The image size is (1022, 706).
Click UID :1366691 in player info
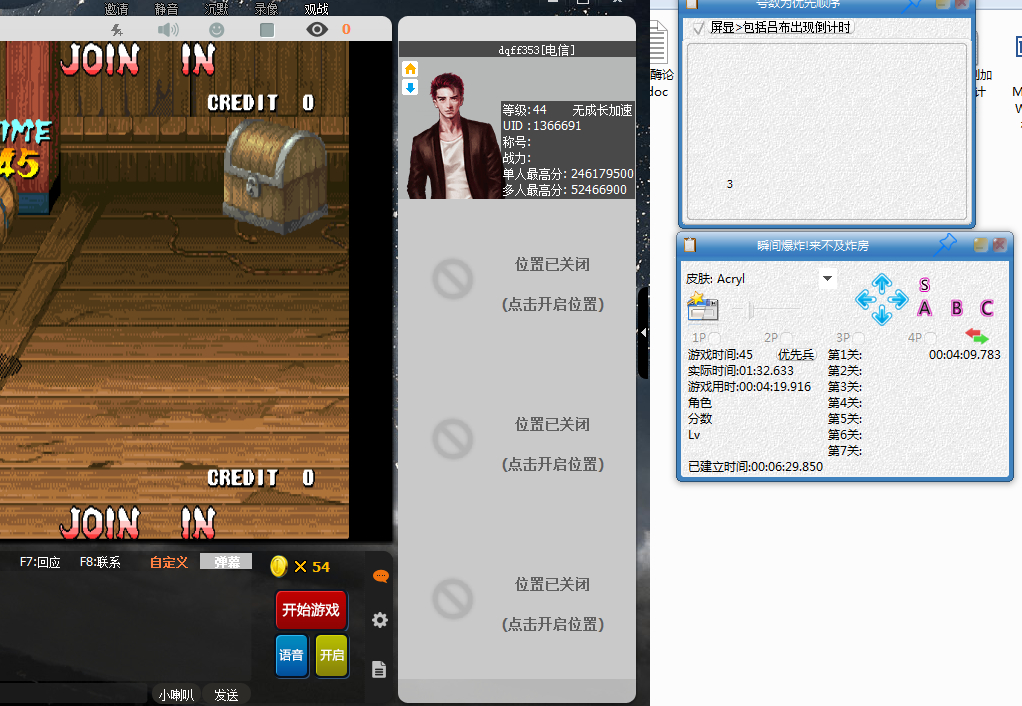pos(542,126)
